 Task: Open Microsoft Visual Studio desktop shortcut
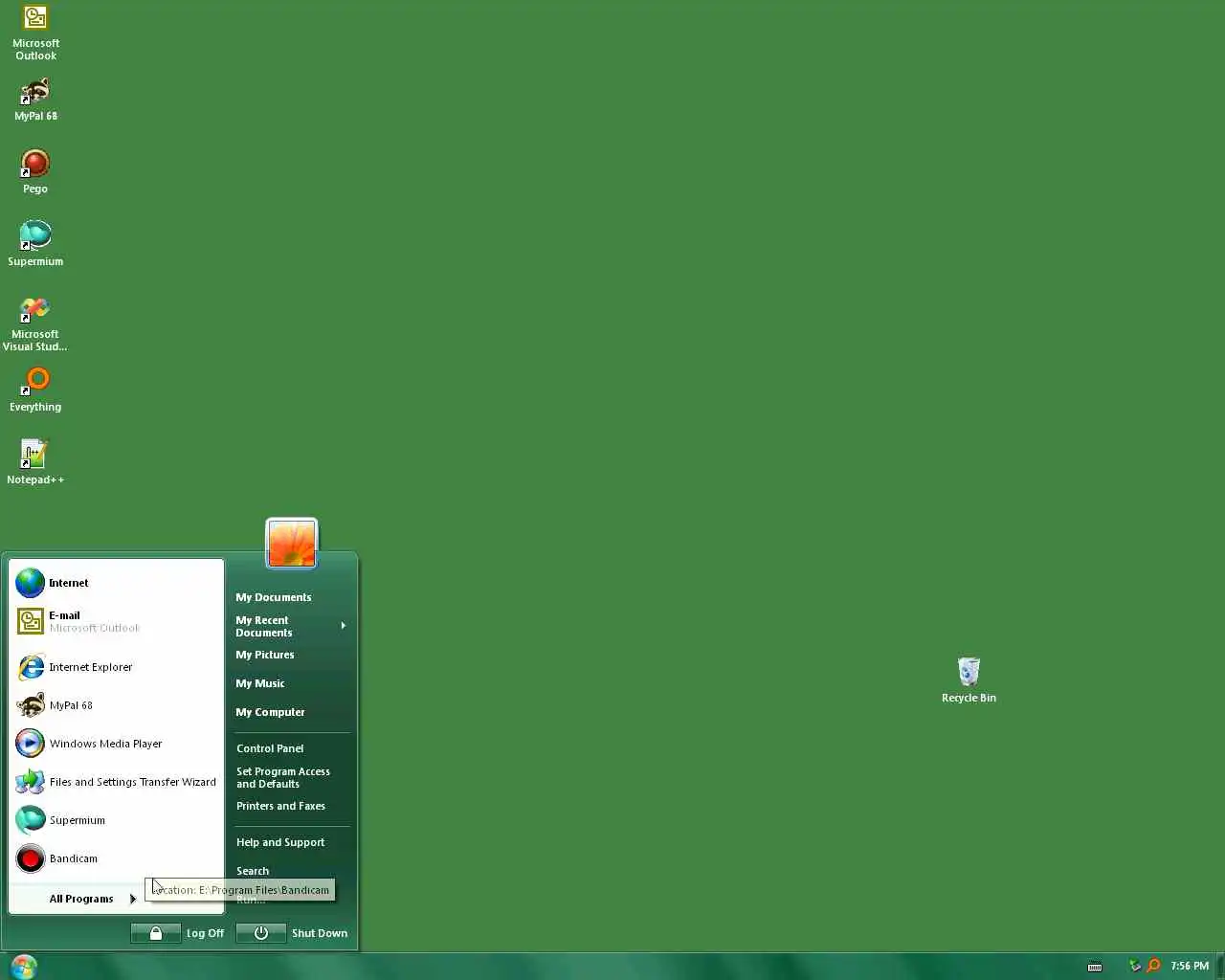coord(35,323)
